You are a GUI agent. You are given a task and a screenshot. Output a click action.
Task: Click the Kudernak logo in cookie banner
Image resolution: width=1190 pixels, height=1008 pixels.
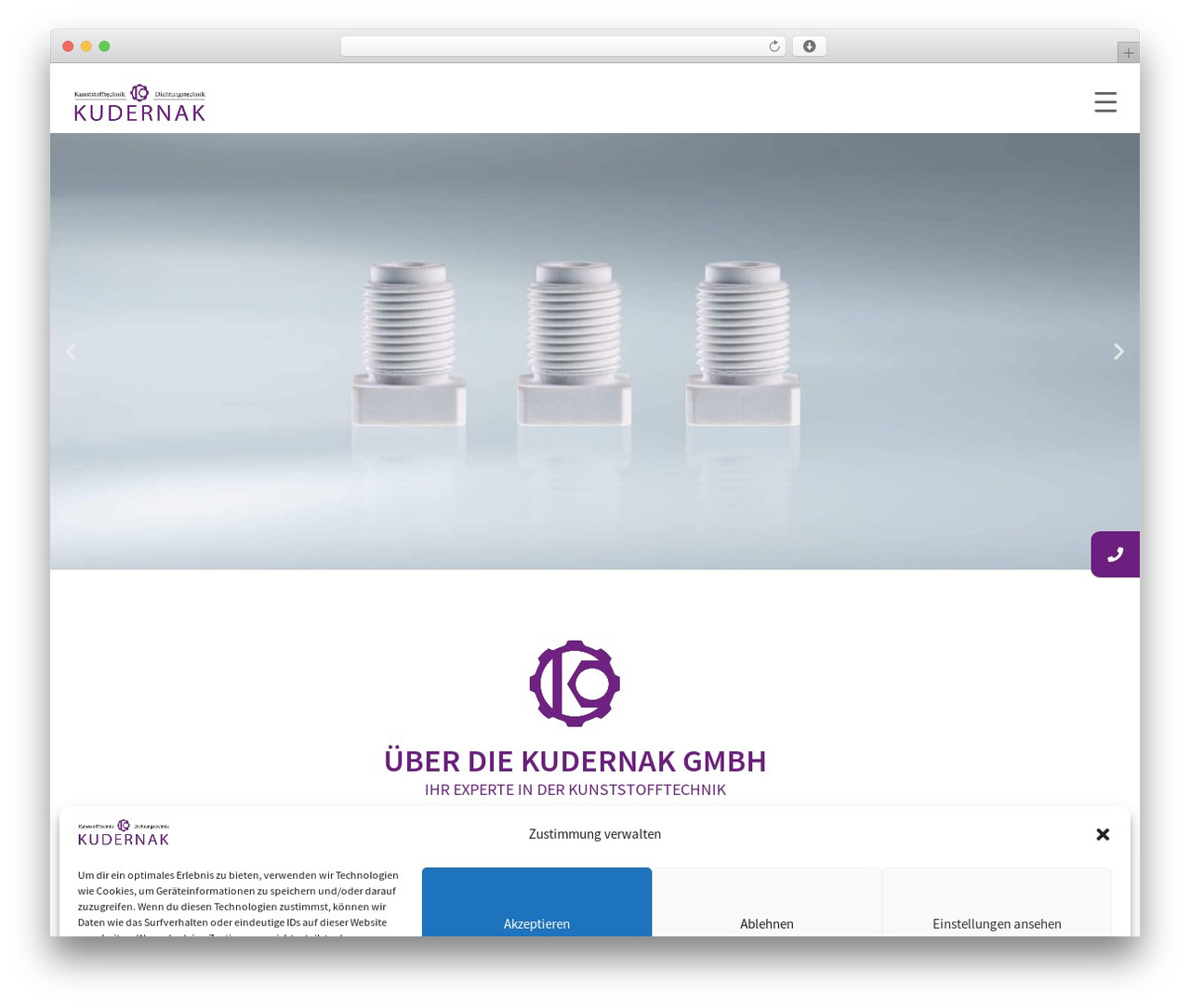coord(124,832)
